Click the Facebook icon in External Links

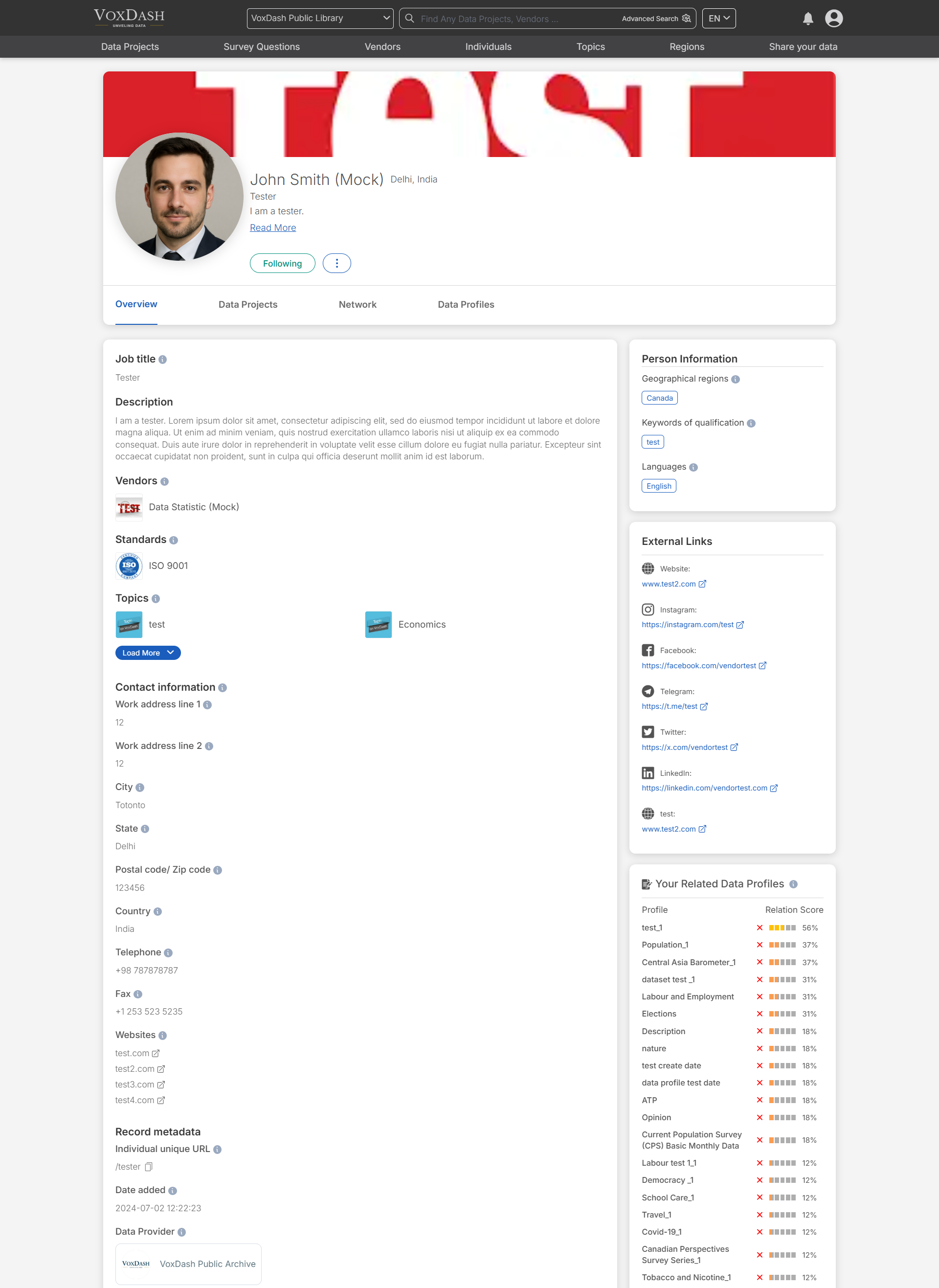point(648,650)
